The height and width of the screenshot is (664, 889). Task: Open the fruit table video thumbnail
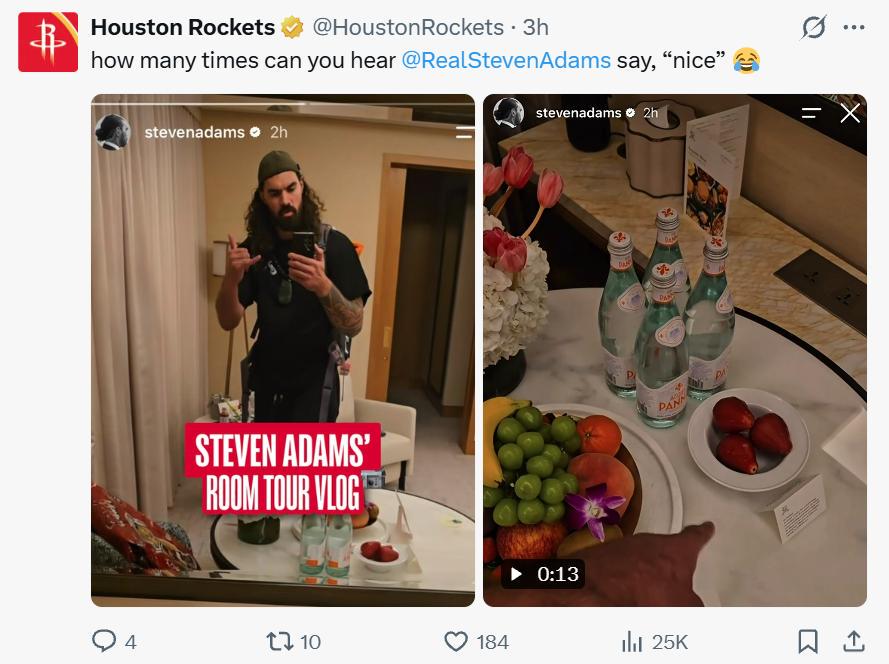coord(675,350)
